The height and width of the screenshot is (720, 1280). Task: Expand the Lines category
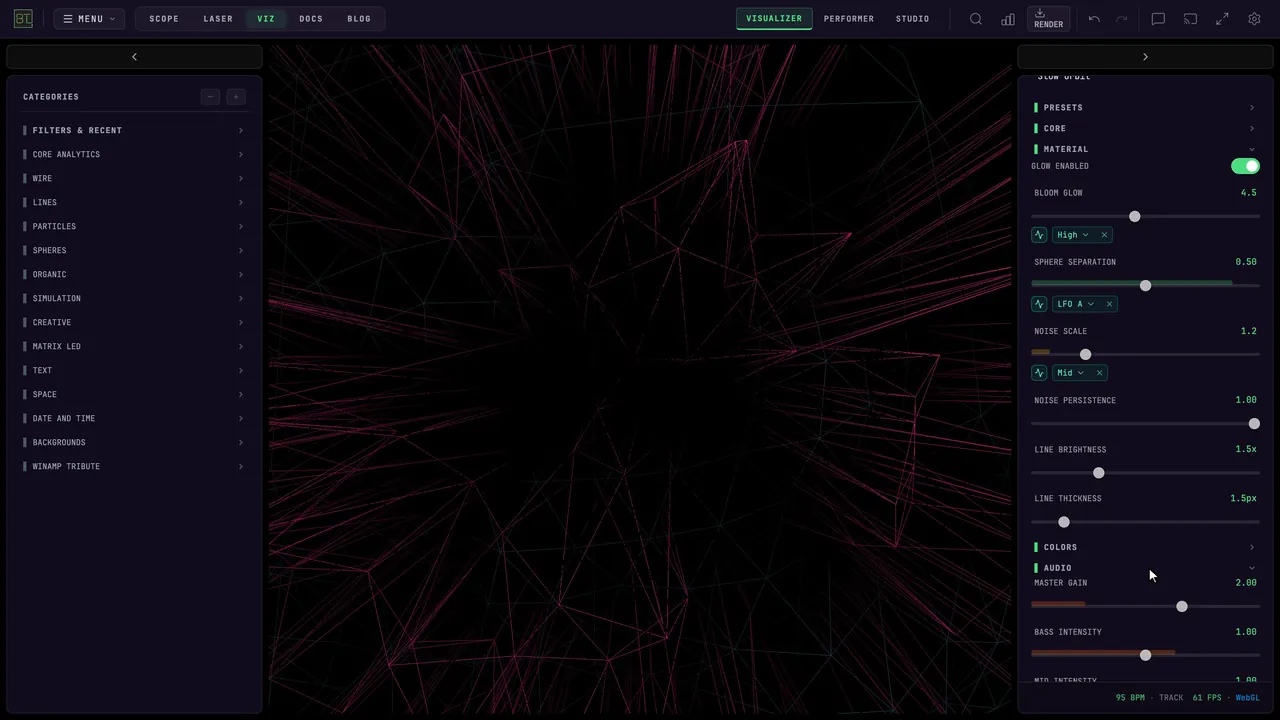coord(134,202)
